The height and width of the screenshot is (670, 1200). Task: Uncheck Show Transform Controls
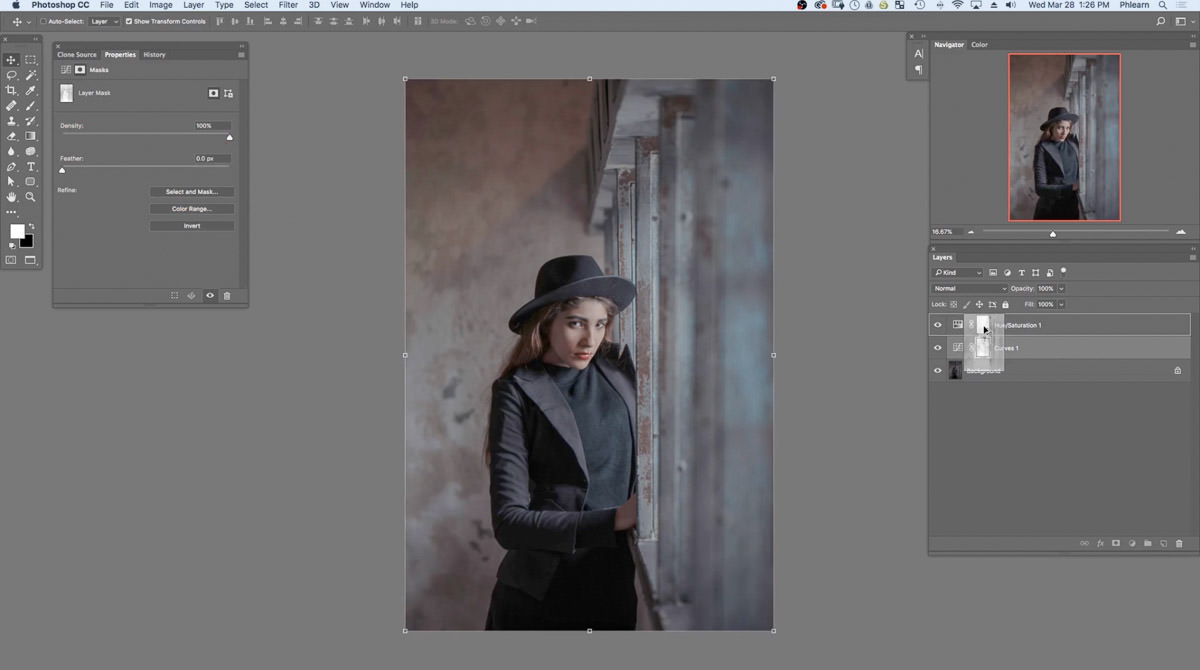[129, 21]
